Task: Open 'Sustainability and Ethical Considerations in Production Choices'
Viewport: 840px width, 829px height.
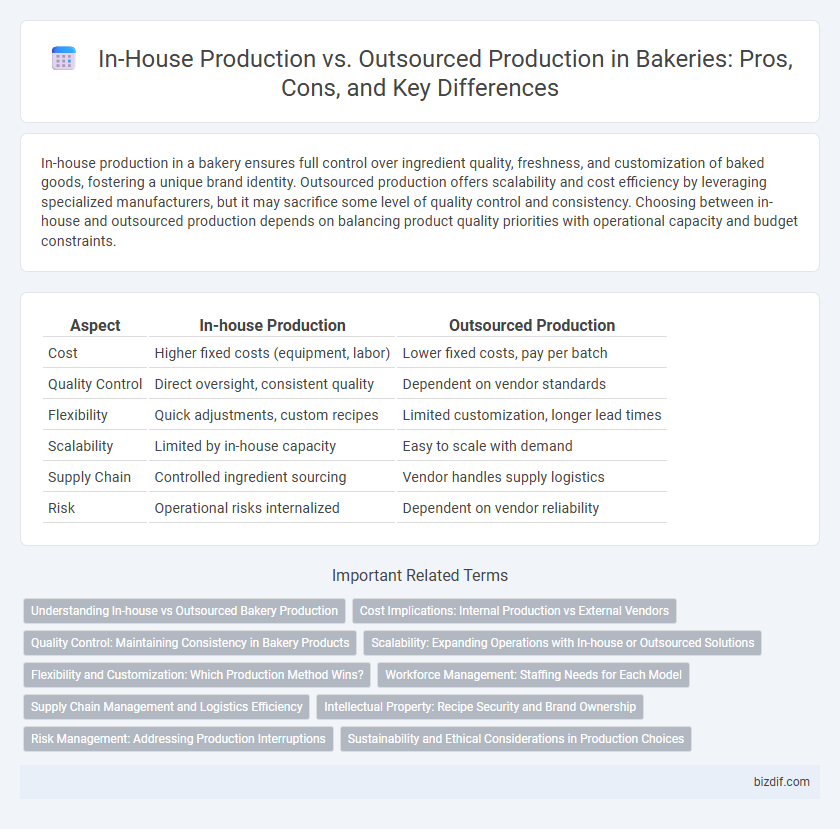Action: [x=516, y=738]
